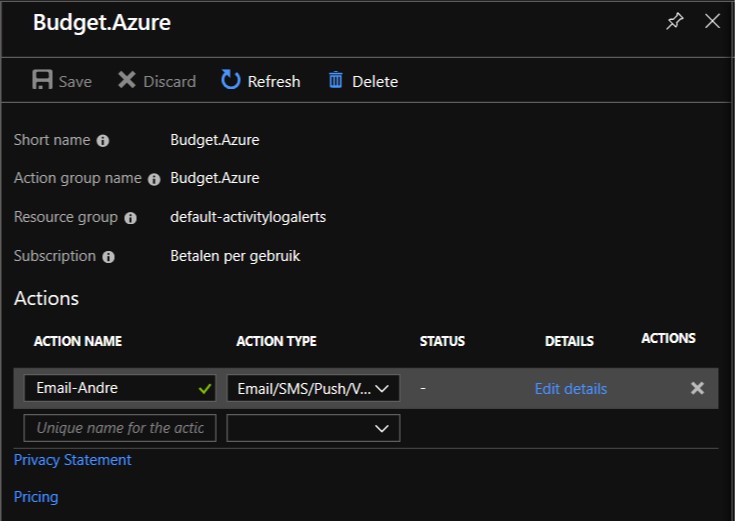Focus the unique name for new action field
735x521 pixels.
coord(120,428)
